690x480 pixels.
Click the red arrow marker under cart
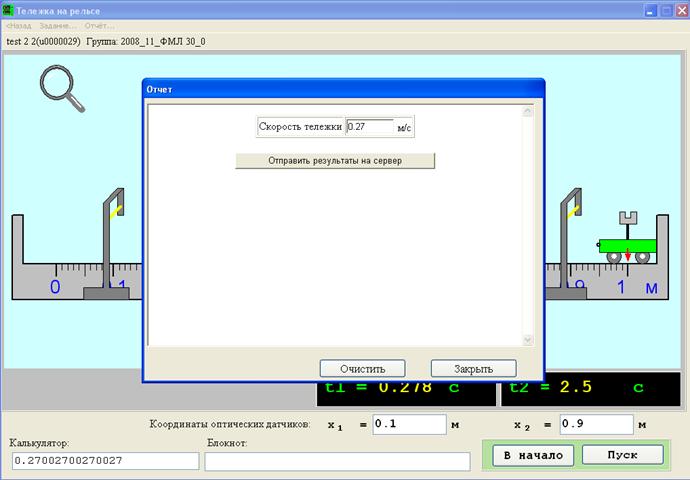(x=628, y=254)
